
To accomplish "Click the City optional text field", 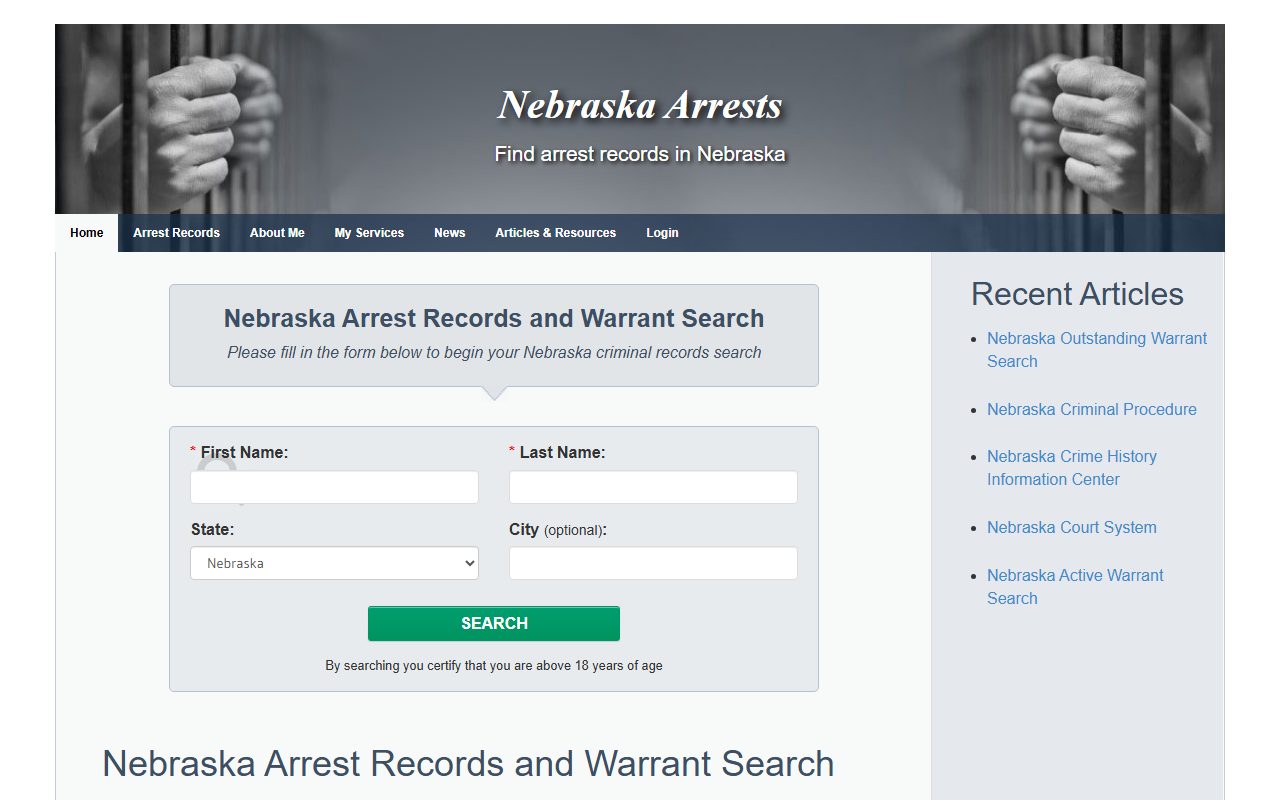I will pos(653,563).
